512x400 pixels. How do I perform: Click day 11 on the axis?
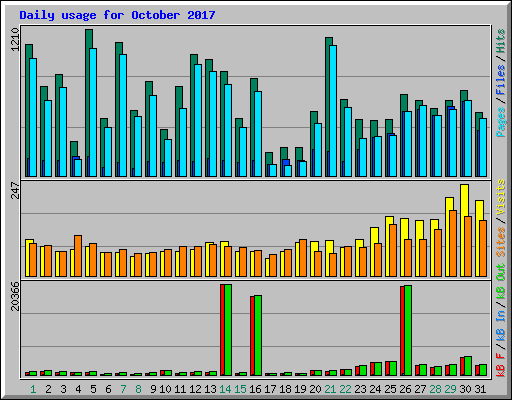point(180,389)
